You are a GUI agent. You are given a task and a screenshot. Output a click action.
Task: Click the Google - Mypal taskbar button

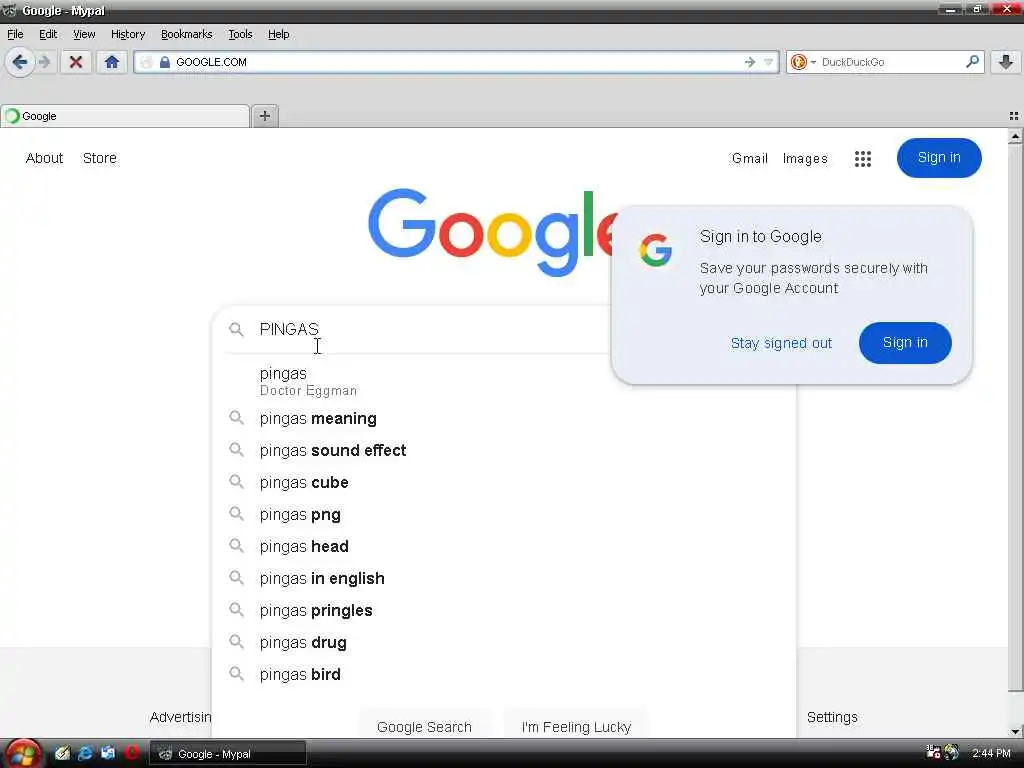[x=228, y=754]
